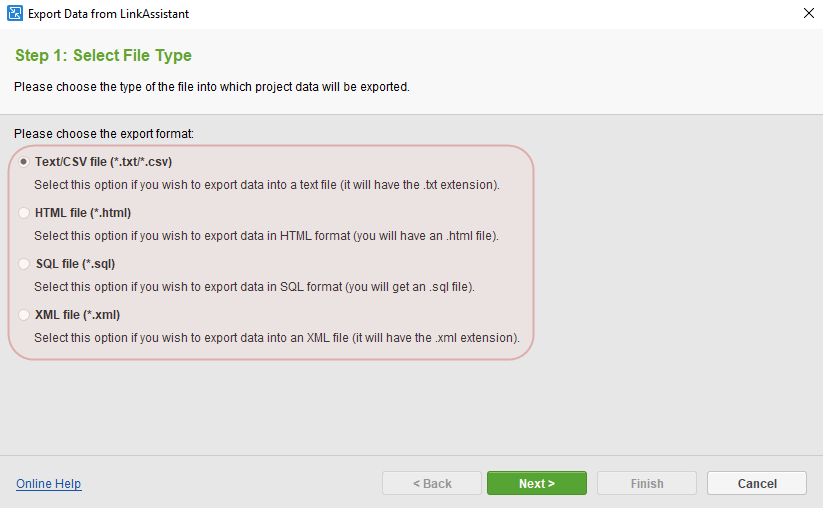The height and width of the screenshot is (508, 823).
Task: Click the XML file description line
Action: [x=276, y=338]
